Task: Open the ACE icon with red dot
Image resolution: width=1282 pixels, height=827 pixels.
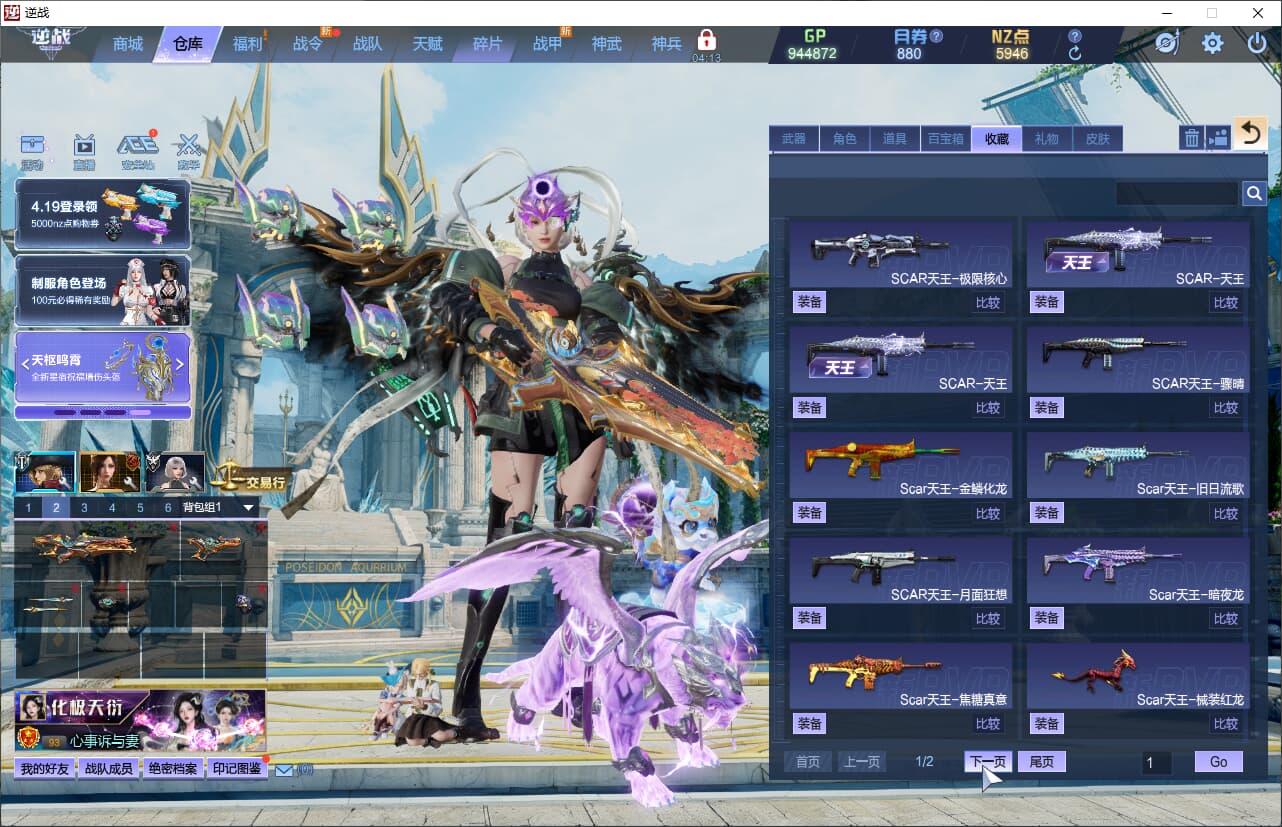Action: point(137,152)
